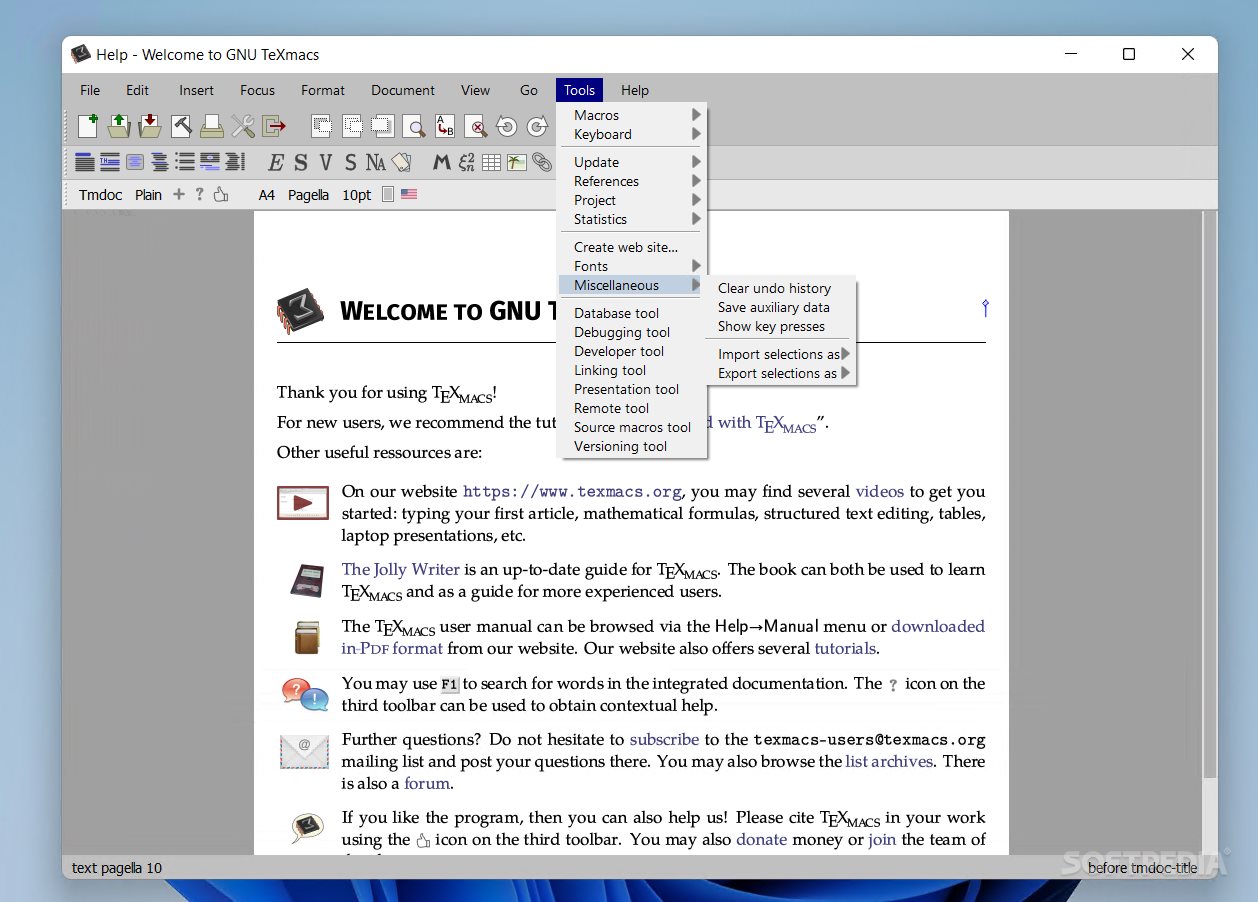Click the donate link
This screenshot has height=902, width=1258.
[x=762, y=839]
